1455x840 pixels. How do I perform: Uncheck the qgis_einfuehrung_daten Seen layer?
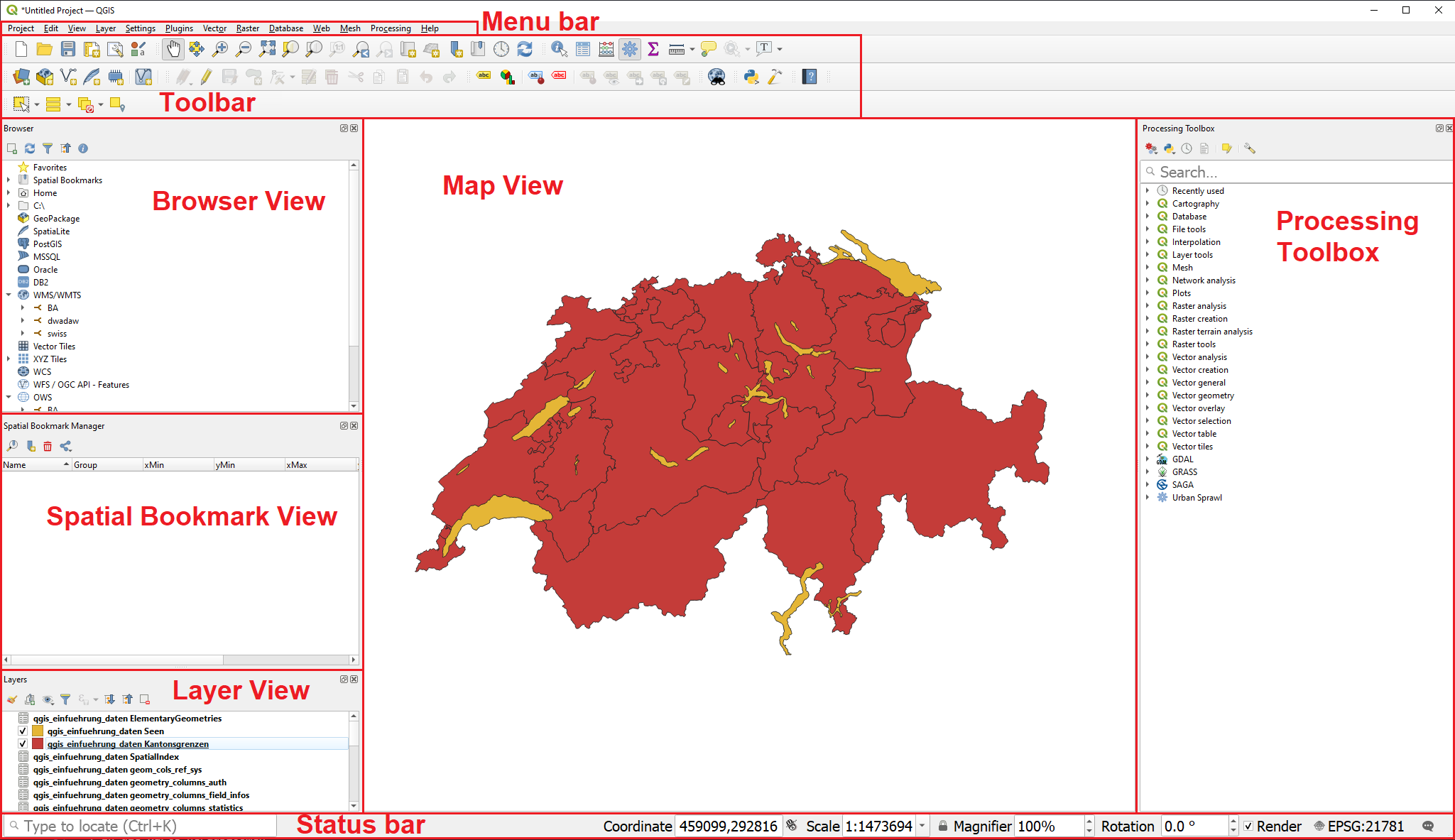(x=23, y=731)
